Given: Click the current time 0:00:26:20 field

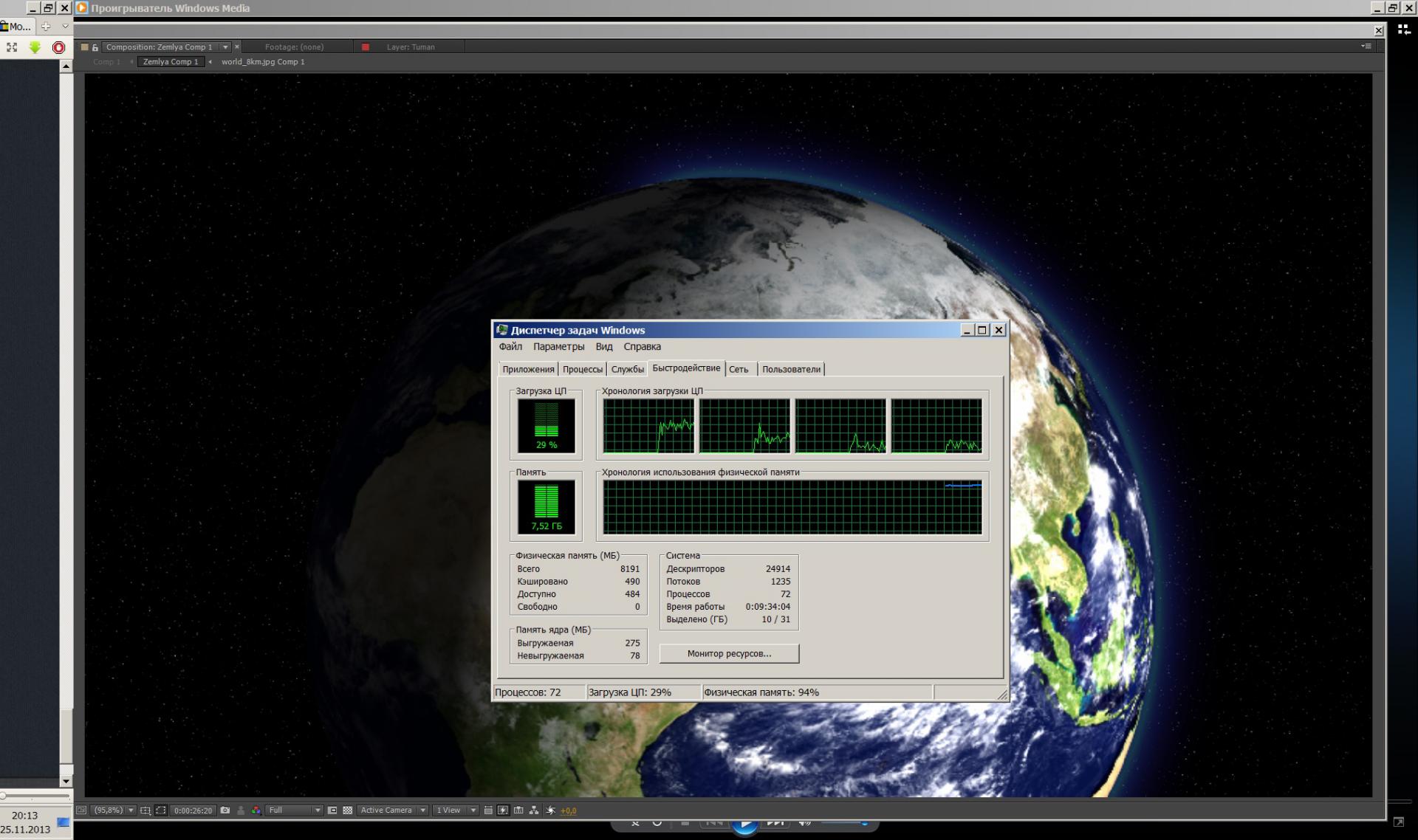Looking at the screenshot, I should tap(193, 810).
